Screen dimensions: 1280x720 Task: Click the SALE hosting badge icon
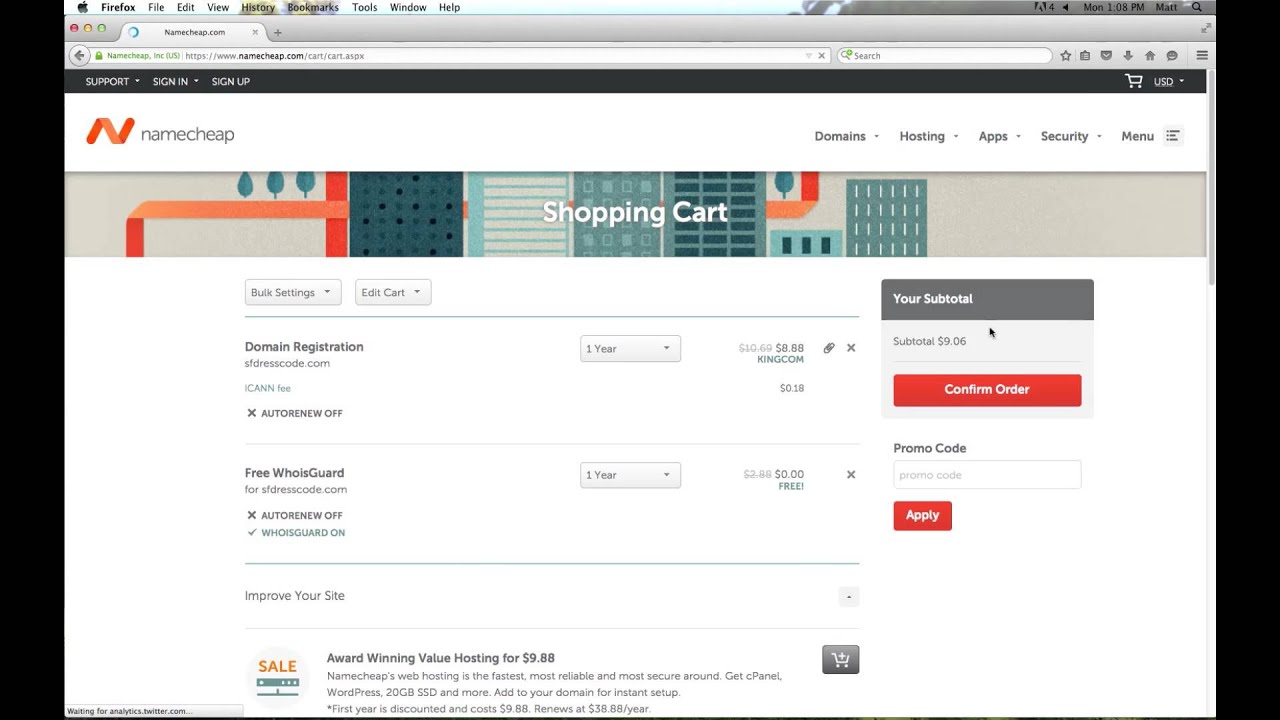click(277, 677)
